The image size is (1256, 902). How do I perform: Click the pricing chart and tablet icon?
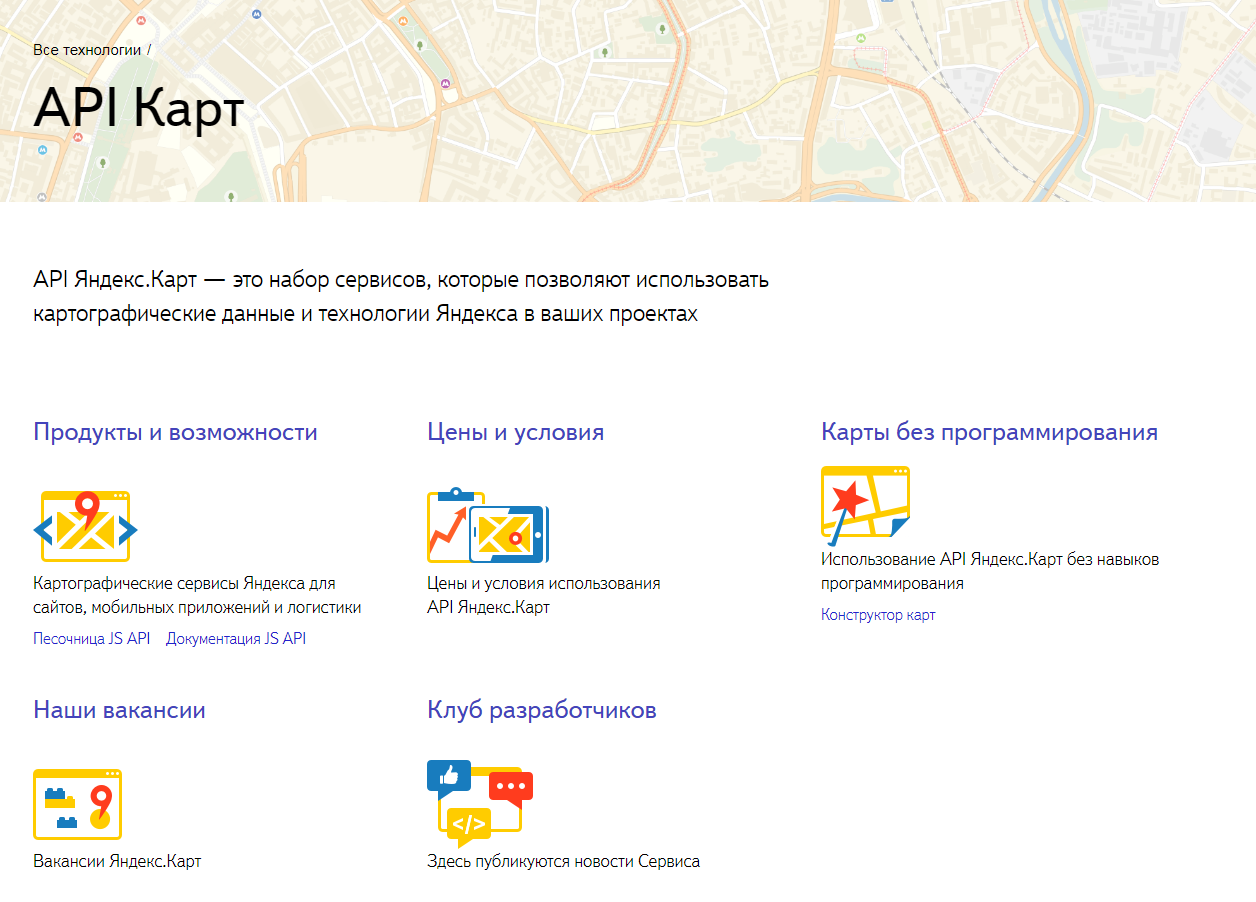coord(488,526)
